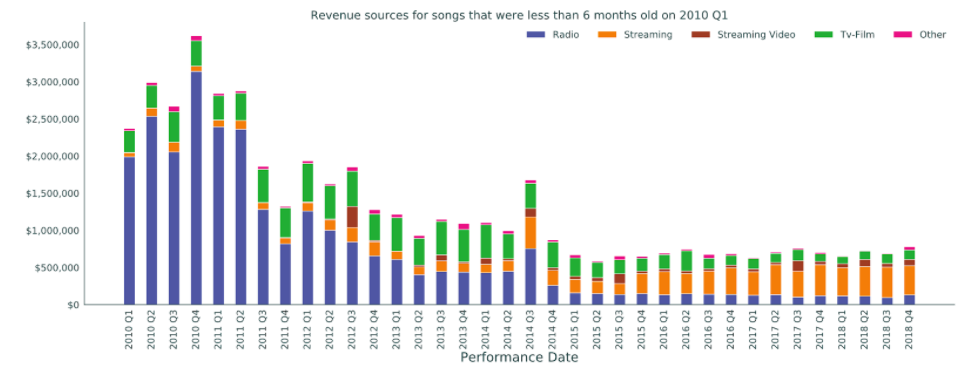Viewport: 962px width, 368px height.
Task: Click the Tv-Film green legend swatch
Action: point(822,35)
